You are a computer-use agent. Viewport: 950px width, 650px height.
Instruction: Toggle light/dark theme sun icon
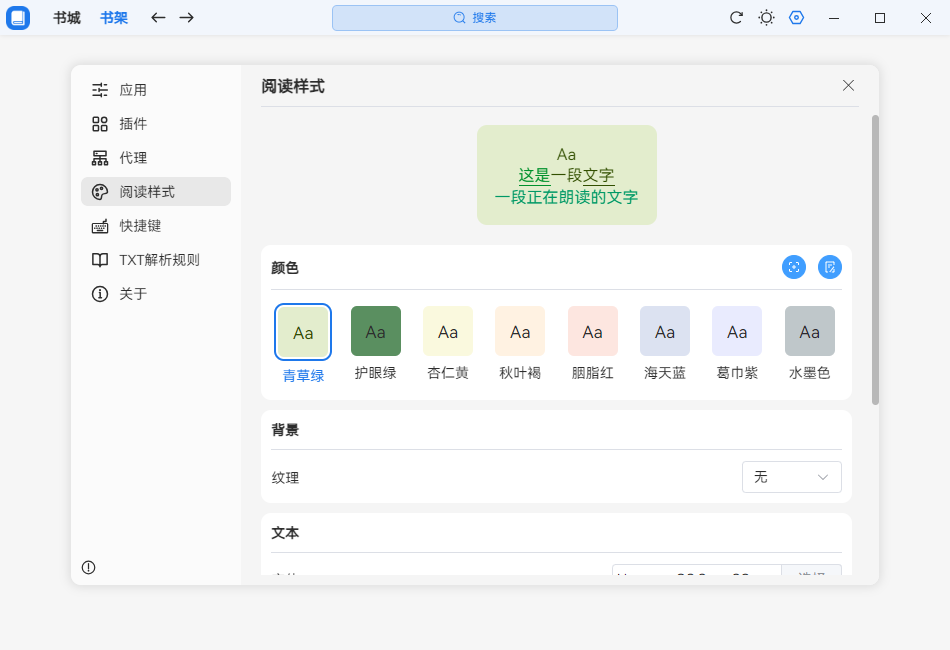pyautogui.click(x=766, y=18)
